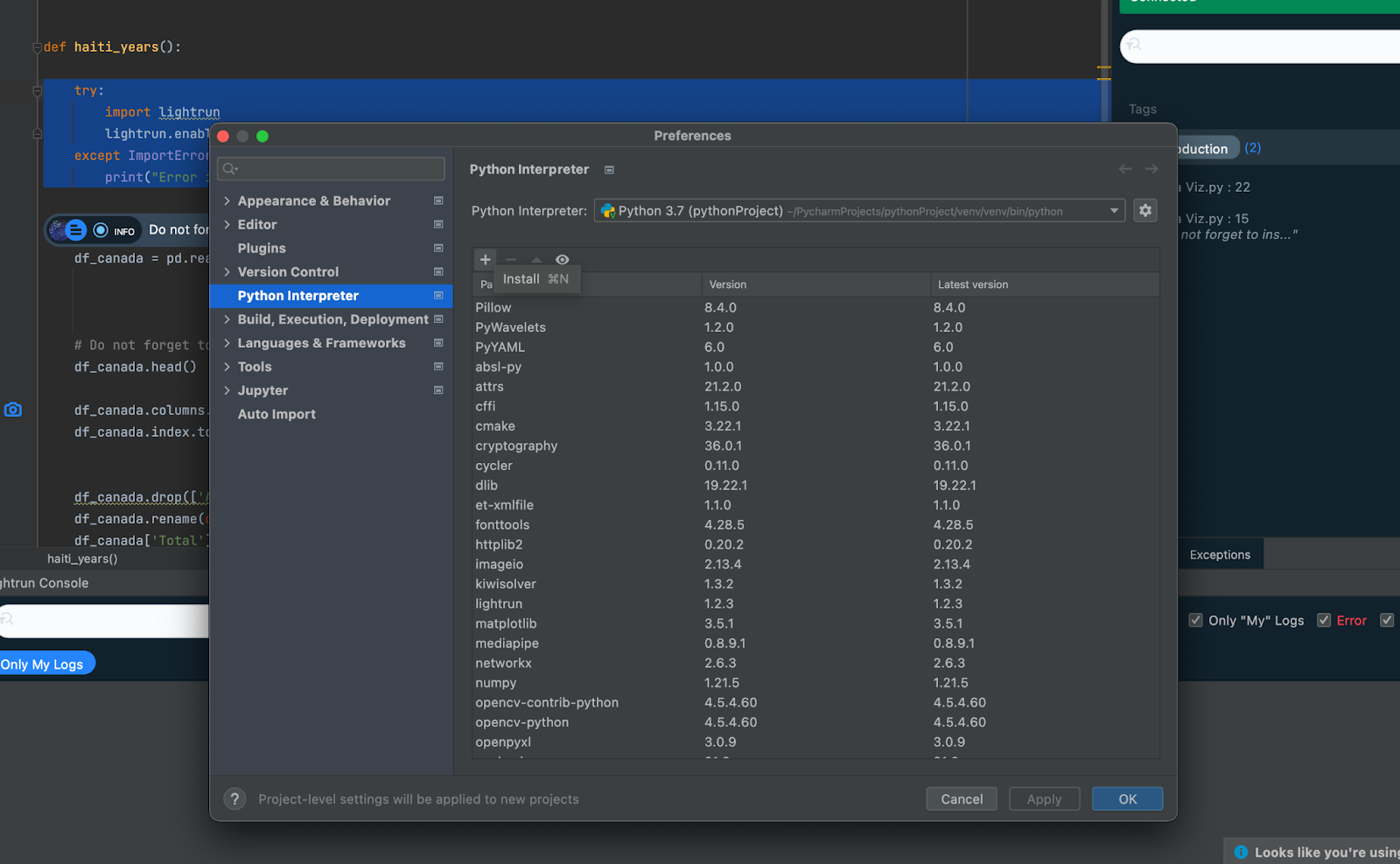Click the project icon on Tools row

[438, 366]
